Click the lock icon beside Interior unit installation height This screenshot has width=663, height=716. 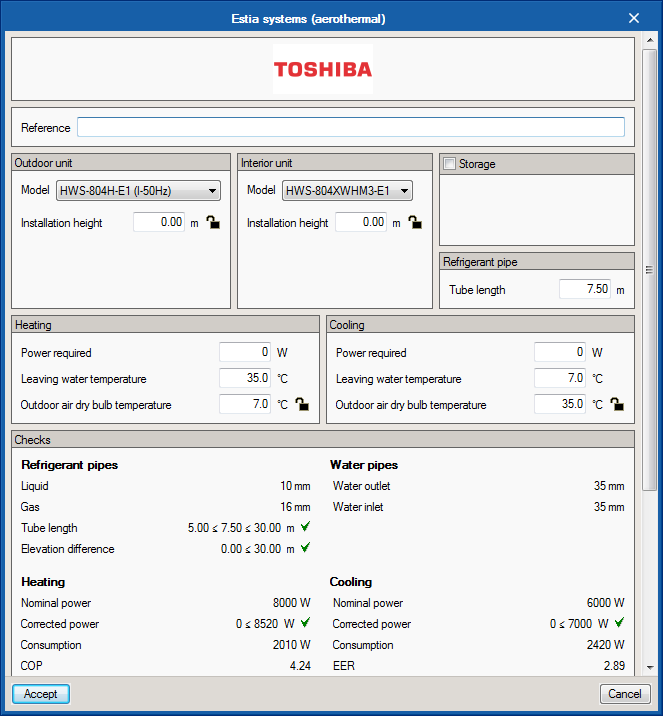pyautogui.click(x=414, y=222)
